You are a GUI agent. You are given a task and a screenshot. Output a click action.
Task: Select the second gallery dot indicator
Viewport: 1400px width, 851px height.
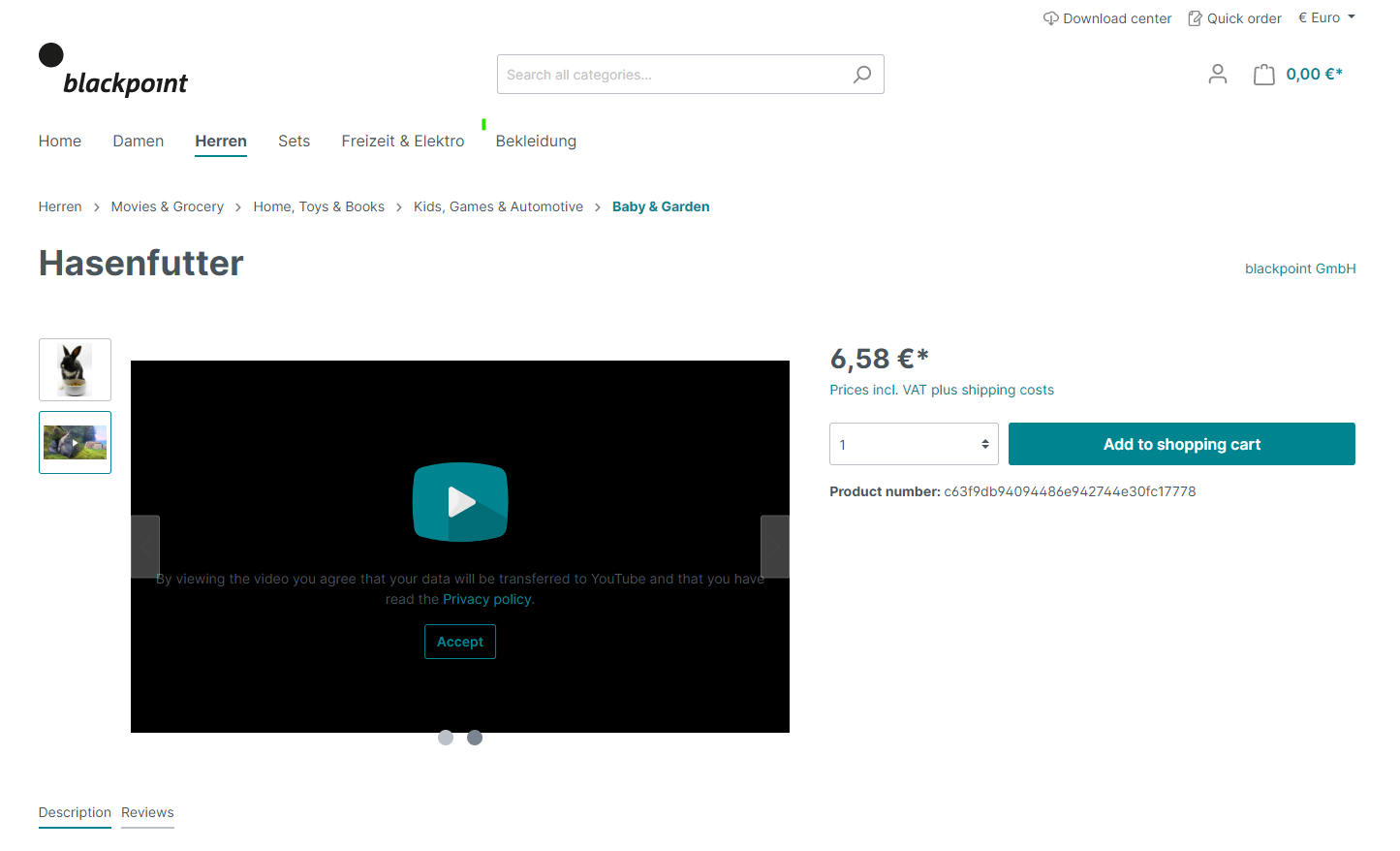(x=475, y=738)
